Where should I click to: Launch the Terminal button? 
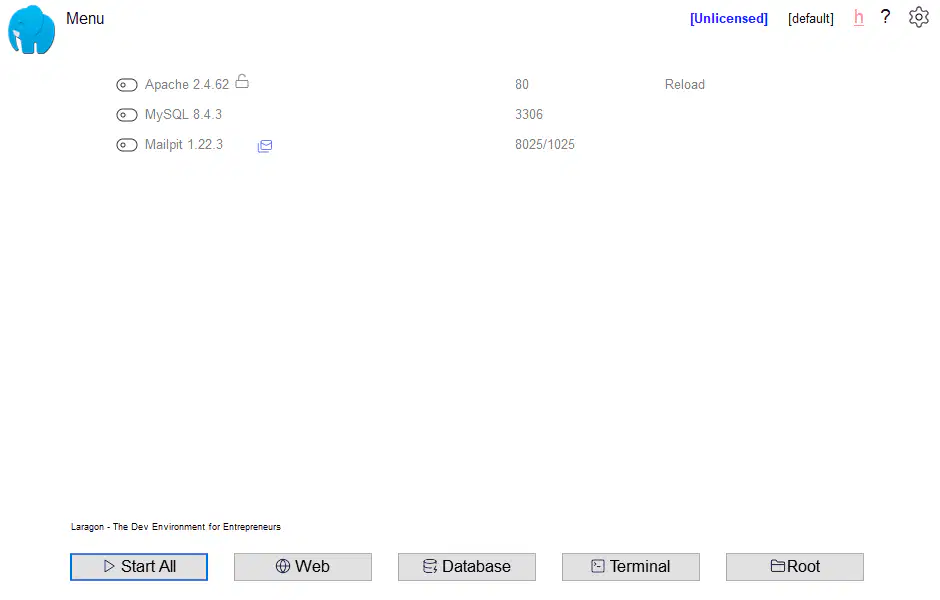(631, 566)
